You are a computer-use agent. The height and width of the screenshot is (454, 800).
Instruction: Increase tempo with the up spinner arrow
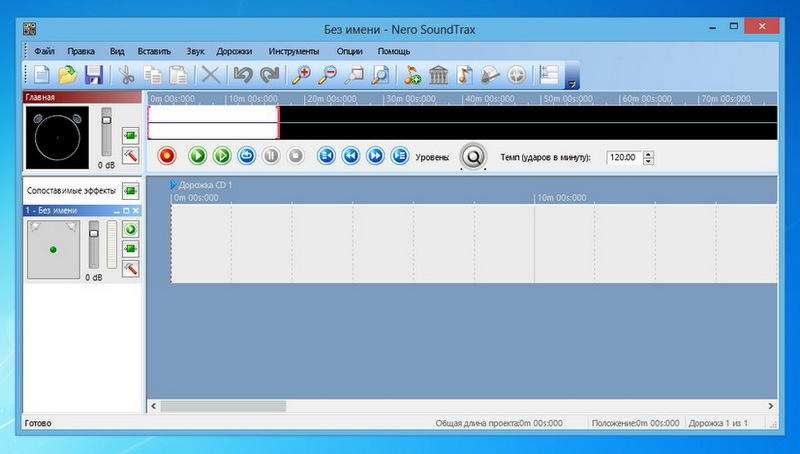(x=648, y=154)
